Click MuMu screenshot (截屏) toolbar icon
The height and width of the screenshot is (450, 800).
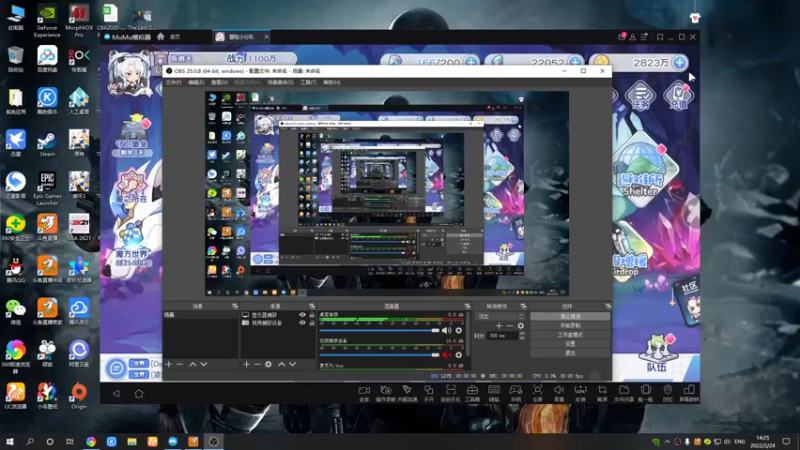pyautogui.click(x=602, y=393)
